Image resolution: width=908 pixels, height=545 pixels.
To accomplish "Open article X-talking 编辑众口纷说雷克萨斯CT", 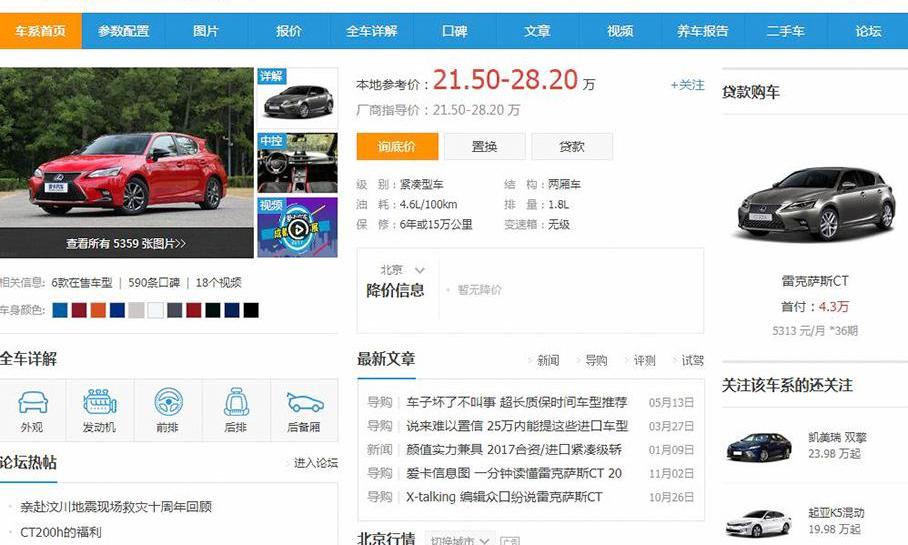I will [504, 498].
